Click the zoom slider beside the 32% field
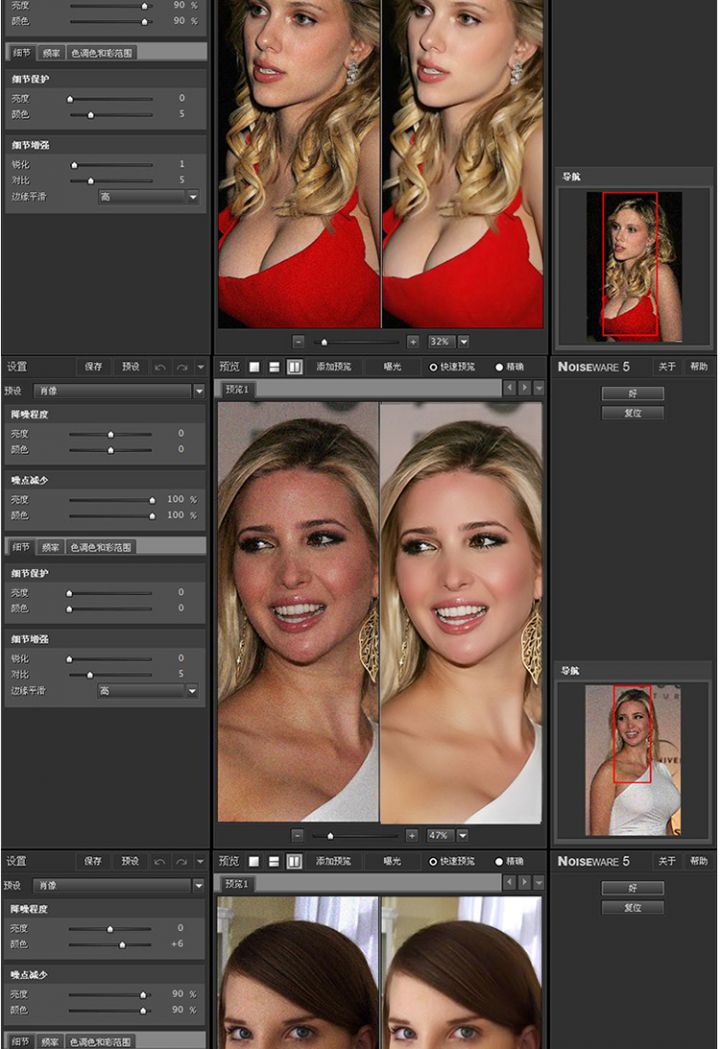 (x=355, y=341)
